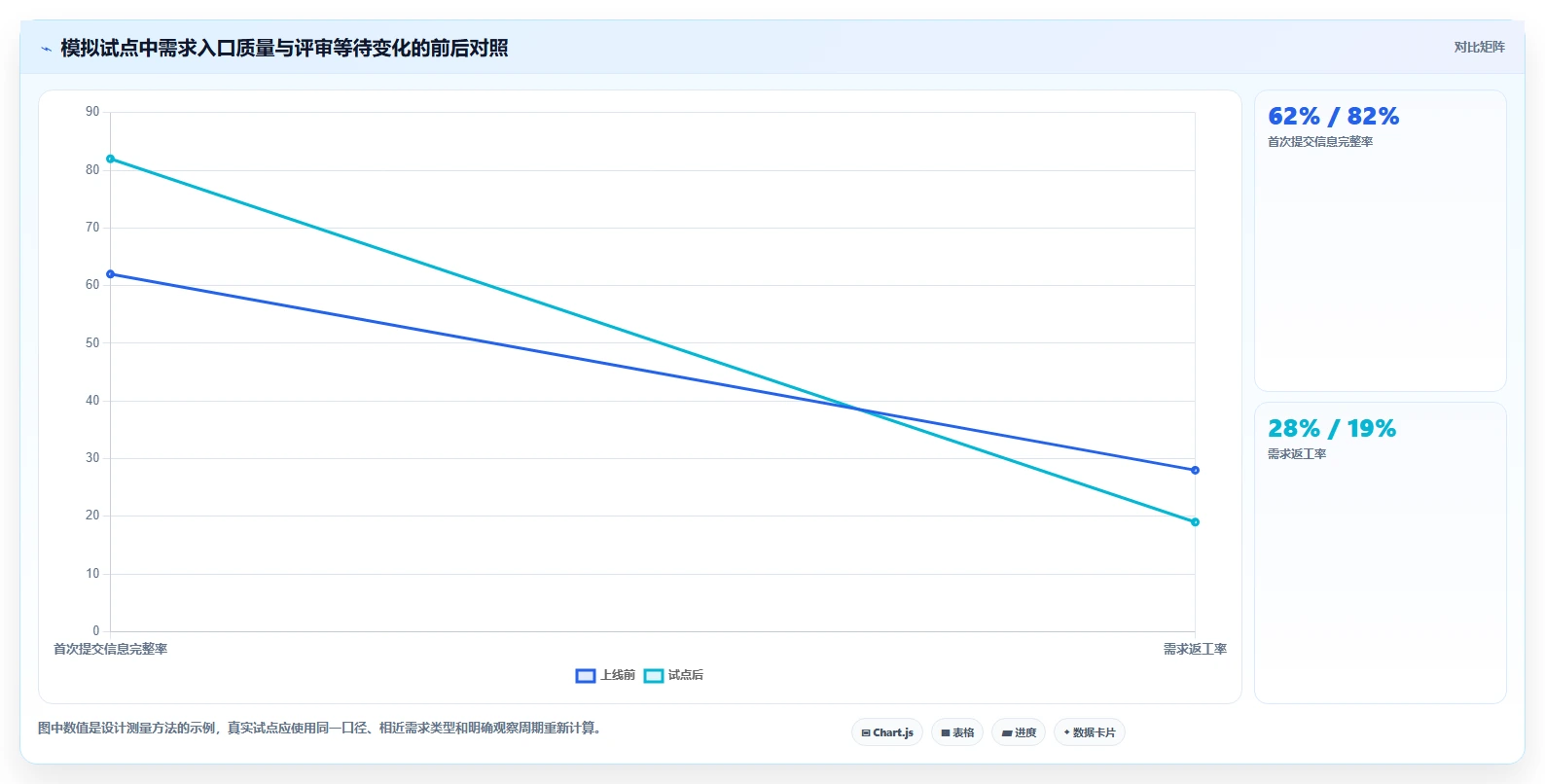Viewport: 1545px width, 784px height.
Task: Click the 28% / 19% stat value
Action: click(x=1332, y=429)
